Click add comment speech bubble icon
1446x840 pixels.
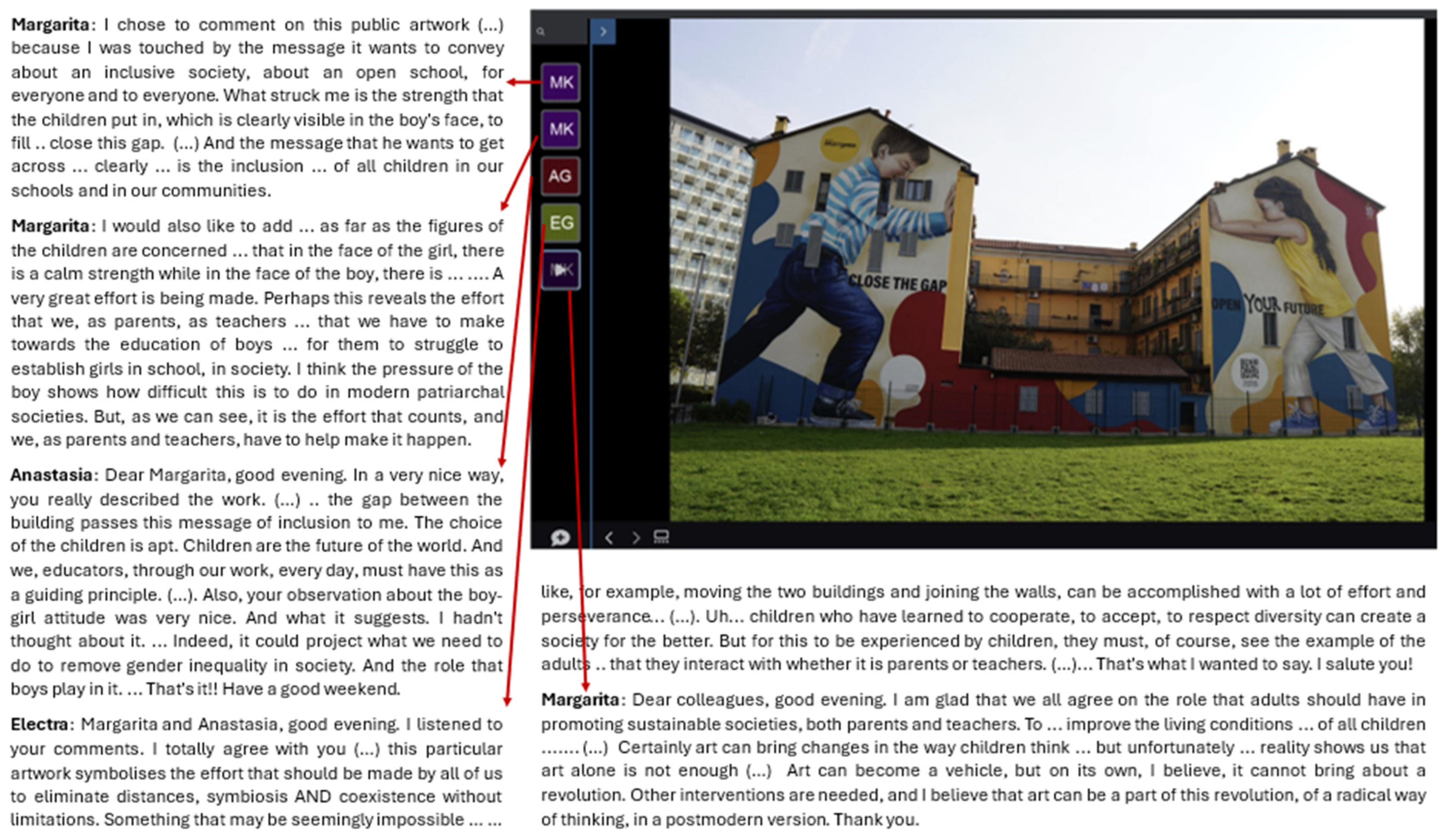click(560, 537)
